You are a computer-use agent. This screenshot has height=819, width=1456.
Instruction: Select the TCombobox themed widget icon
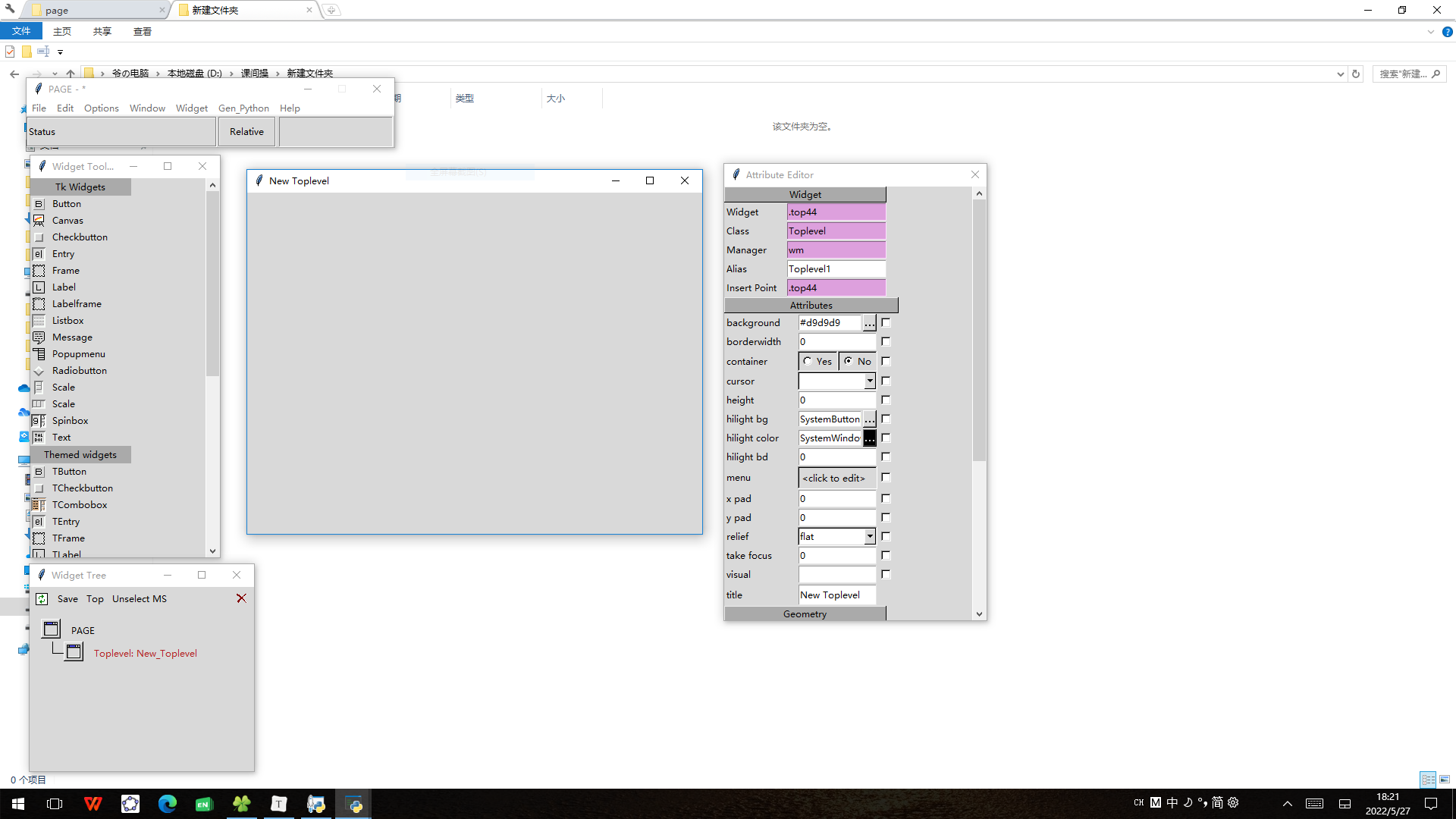coord(39,505)
